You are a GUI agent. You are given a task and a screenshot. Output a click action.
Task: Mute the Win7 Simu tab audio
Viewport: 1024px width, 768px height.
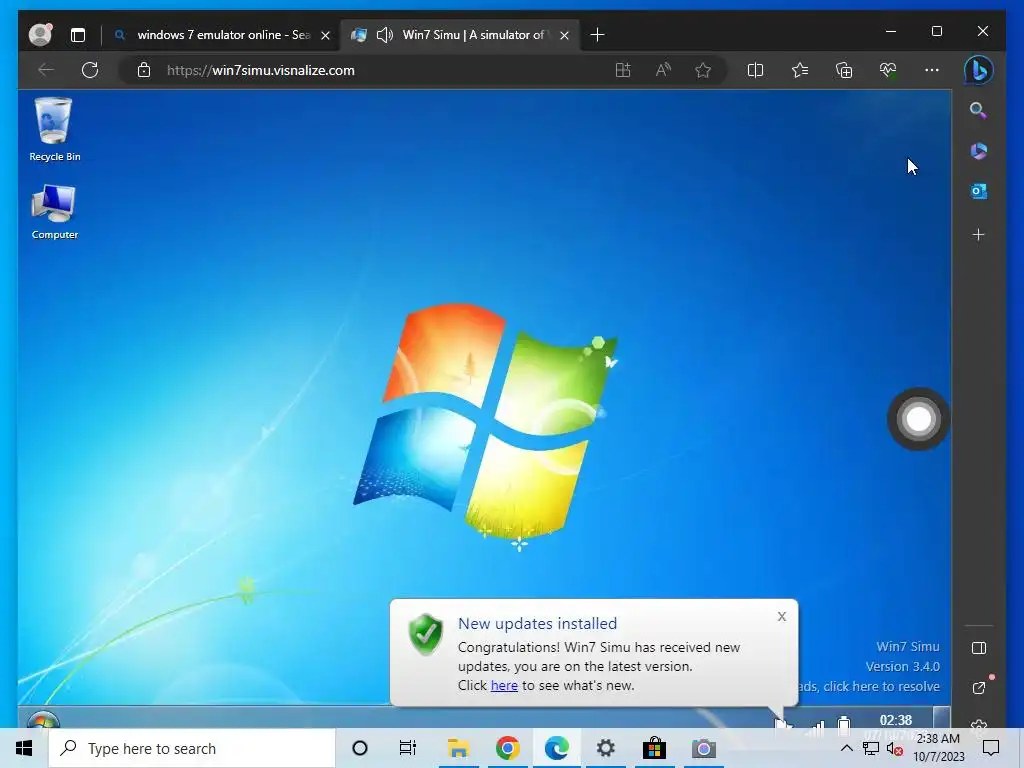tap(385, 35)
